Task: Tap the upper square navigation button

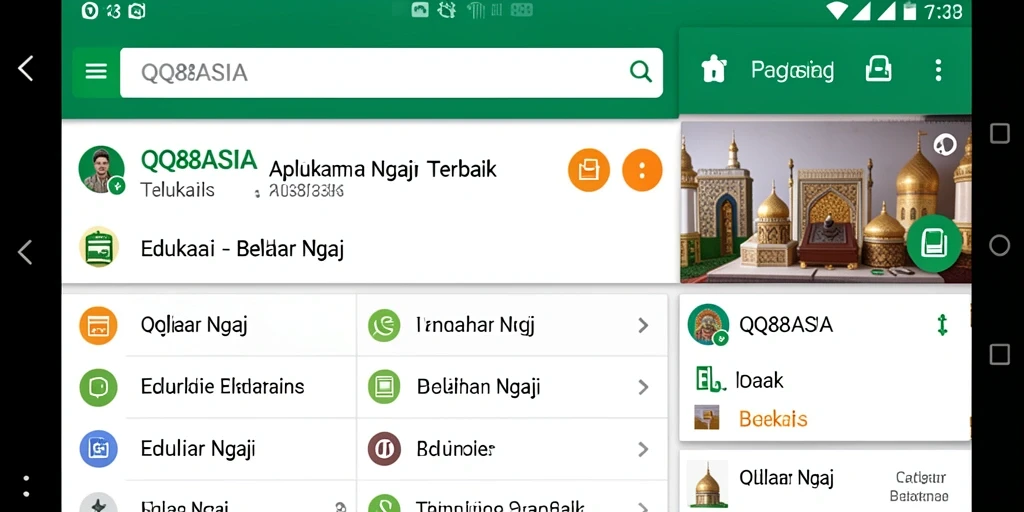Action: (x=999, y=134)
